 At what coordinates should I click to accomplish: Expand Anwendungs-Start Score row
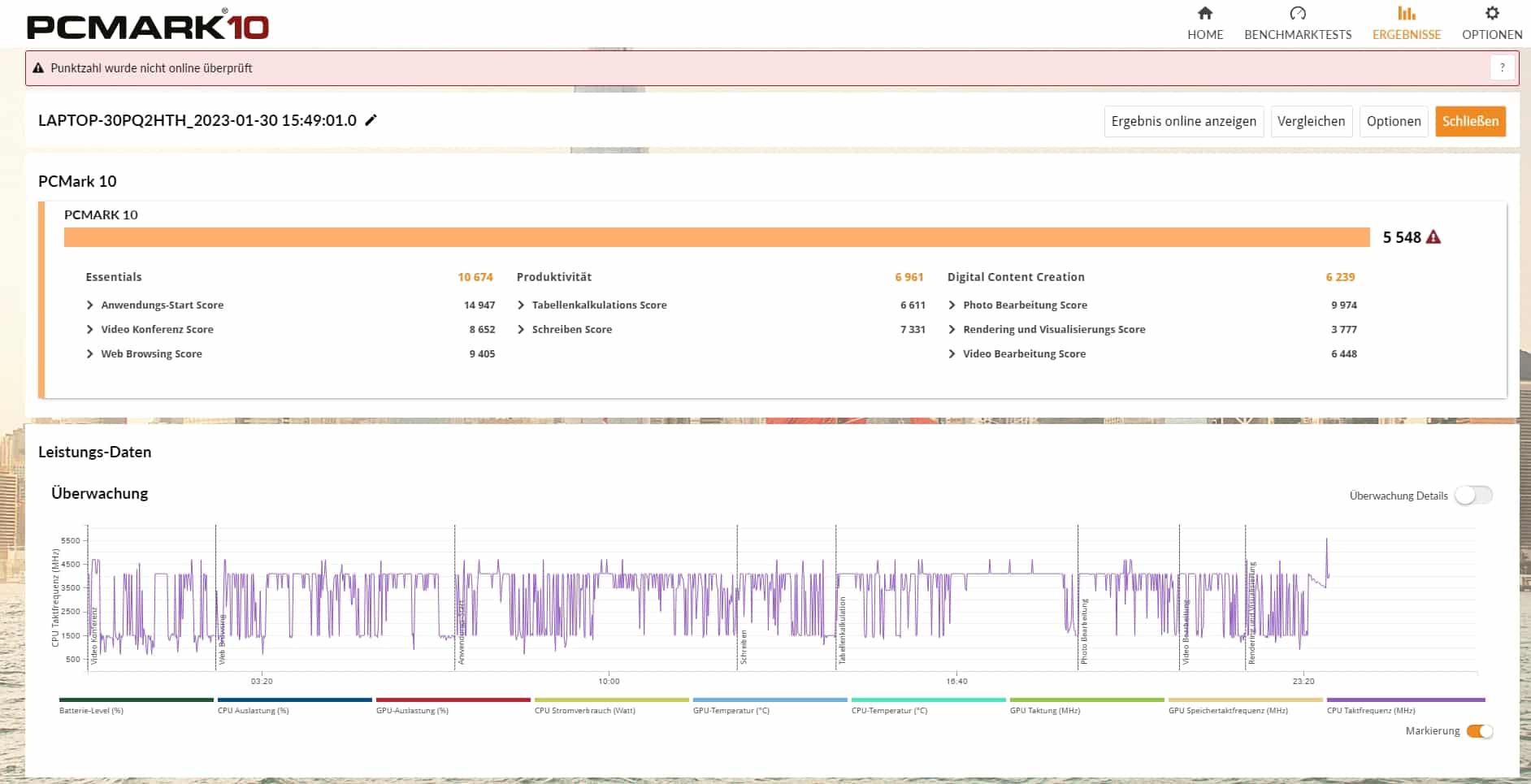pos(90,305)
